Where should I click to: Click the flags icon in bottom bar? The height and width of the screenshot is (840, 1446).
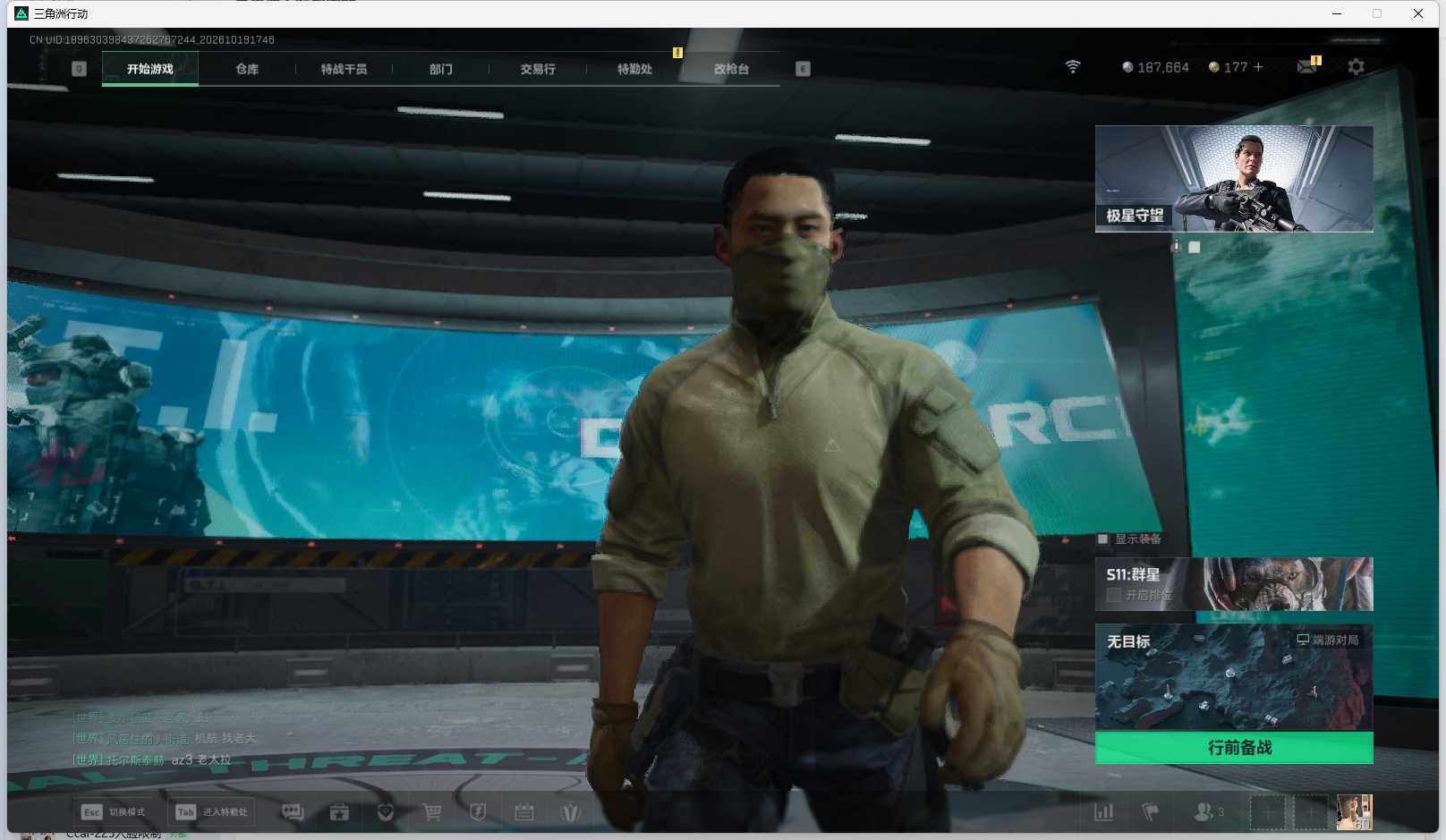[1151, 811]
